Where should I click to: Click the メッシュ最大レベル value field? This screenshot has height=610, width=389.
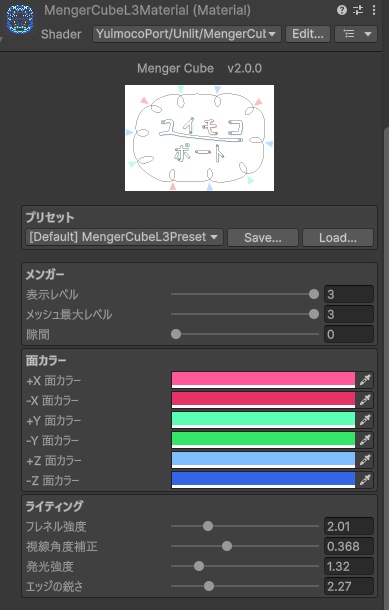tap(349, 314)
